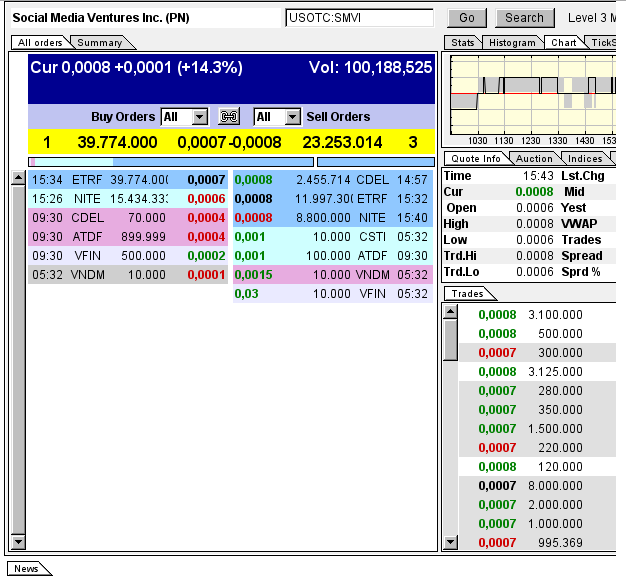
Task: Select the Quote Info tab
Action: pos(476,159)
